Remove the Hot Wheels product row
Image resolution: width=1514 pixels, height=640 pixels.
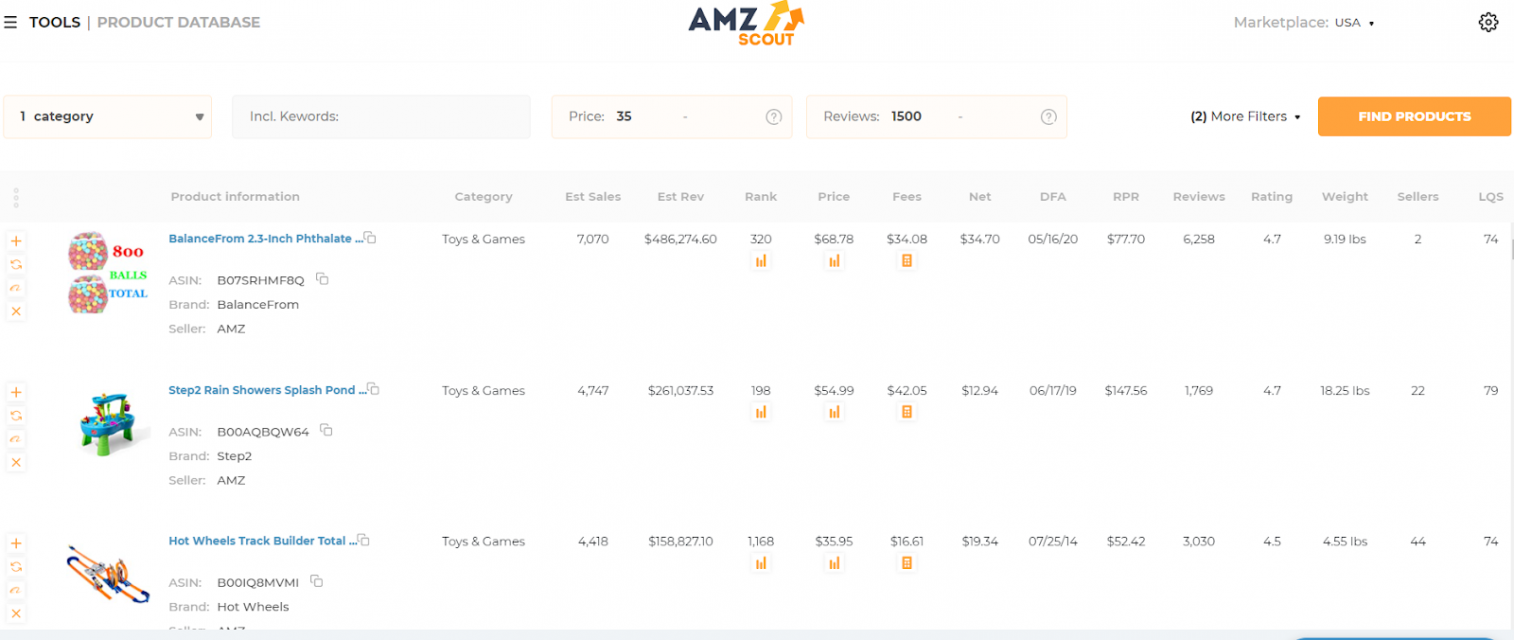click(x=16, y=613)
